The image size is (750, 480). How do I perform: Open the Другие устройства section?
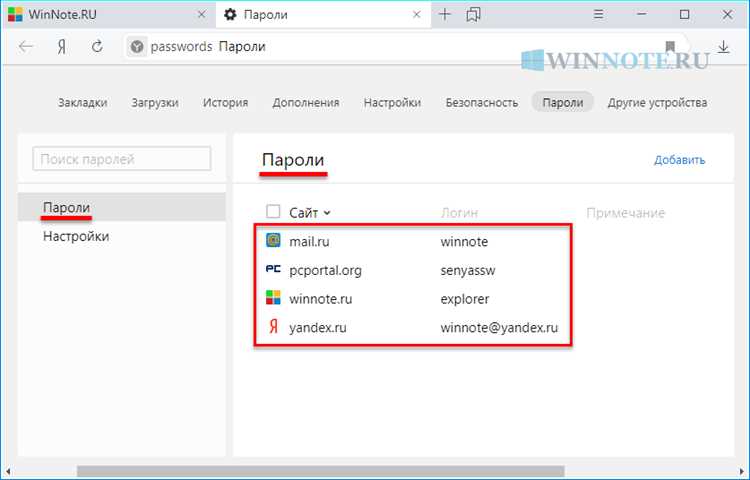657,102
